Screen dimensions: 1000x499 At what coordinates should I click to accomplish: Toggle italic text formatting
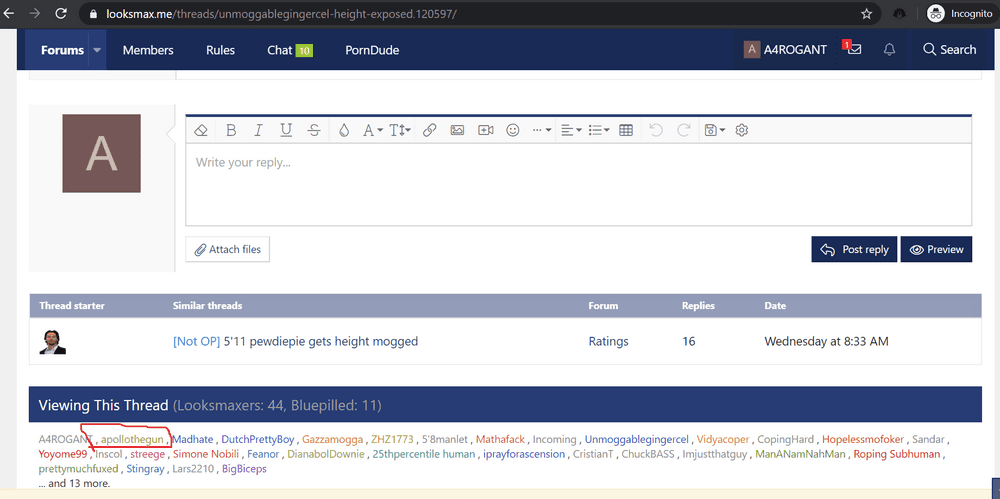click(x=258, y=130)
